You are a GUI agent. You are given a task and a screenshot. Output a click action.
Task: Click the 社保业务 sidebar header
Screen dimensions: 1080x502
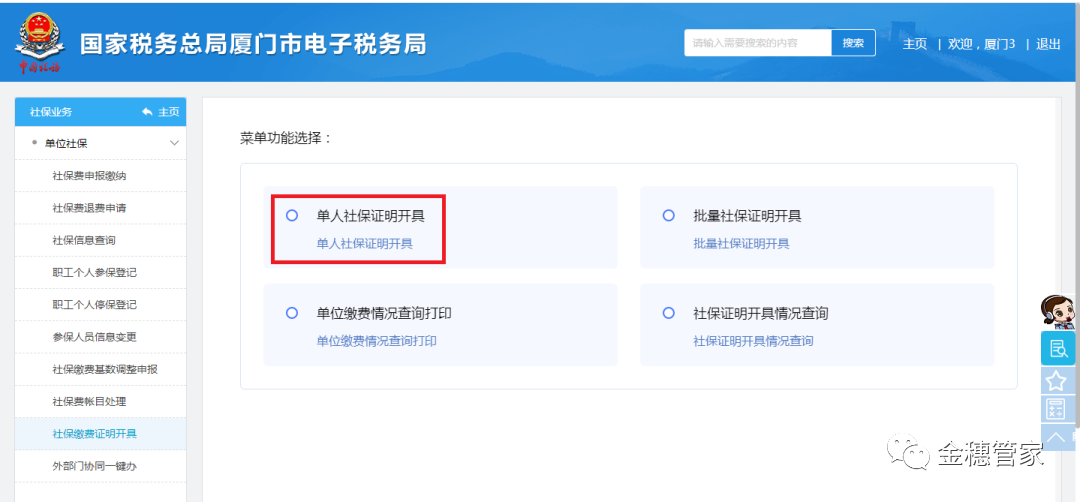[x=51, y=112]
